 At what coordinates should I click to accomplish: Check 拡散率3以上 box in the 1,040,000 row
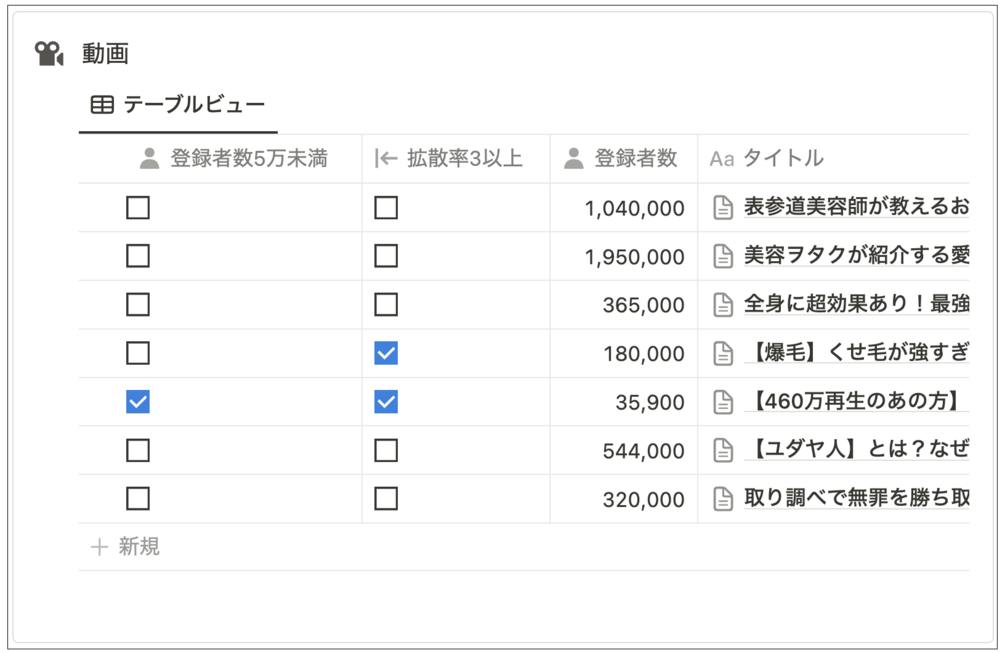(x=386, y=208)
